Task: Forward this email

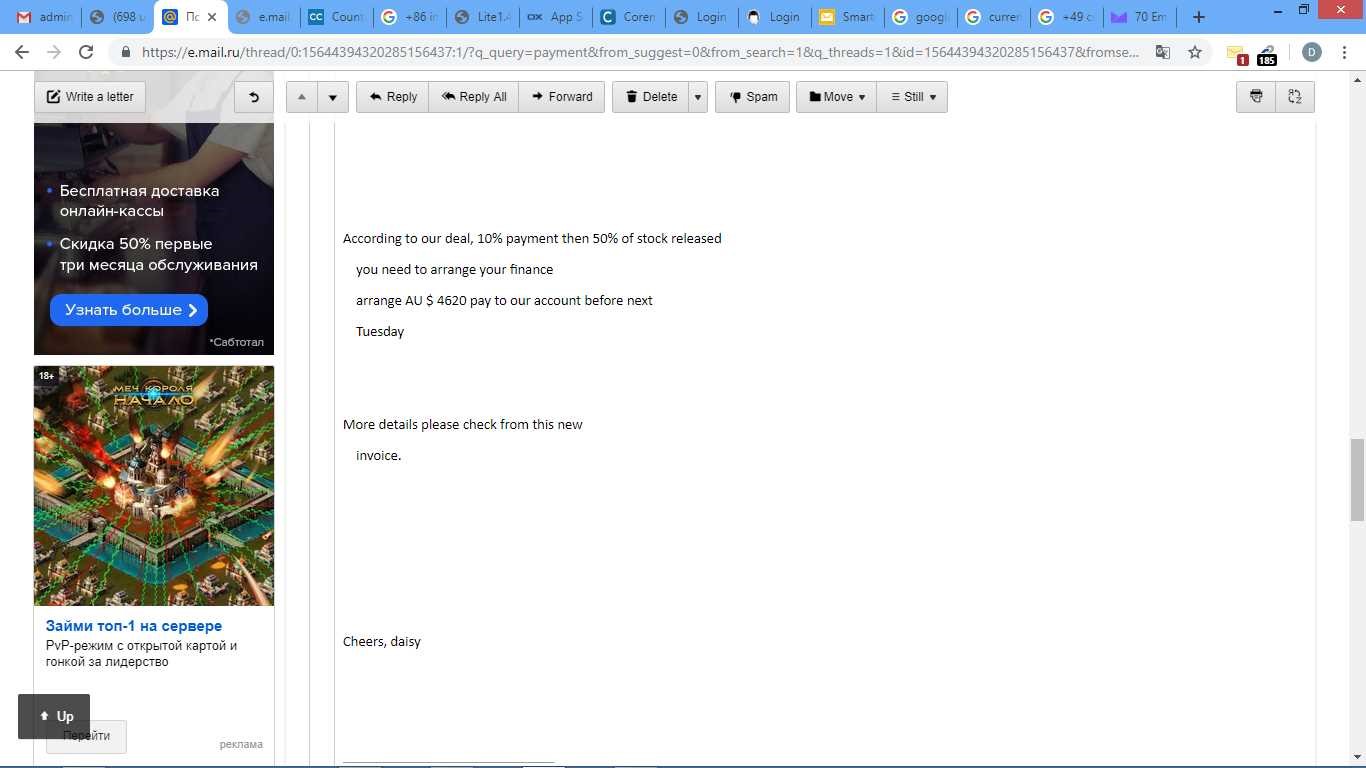Action: (561, 97)
